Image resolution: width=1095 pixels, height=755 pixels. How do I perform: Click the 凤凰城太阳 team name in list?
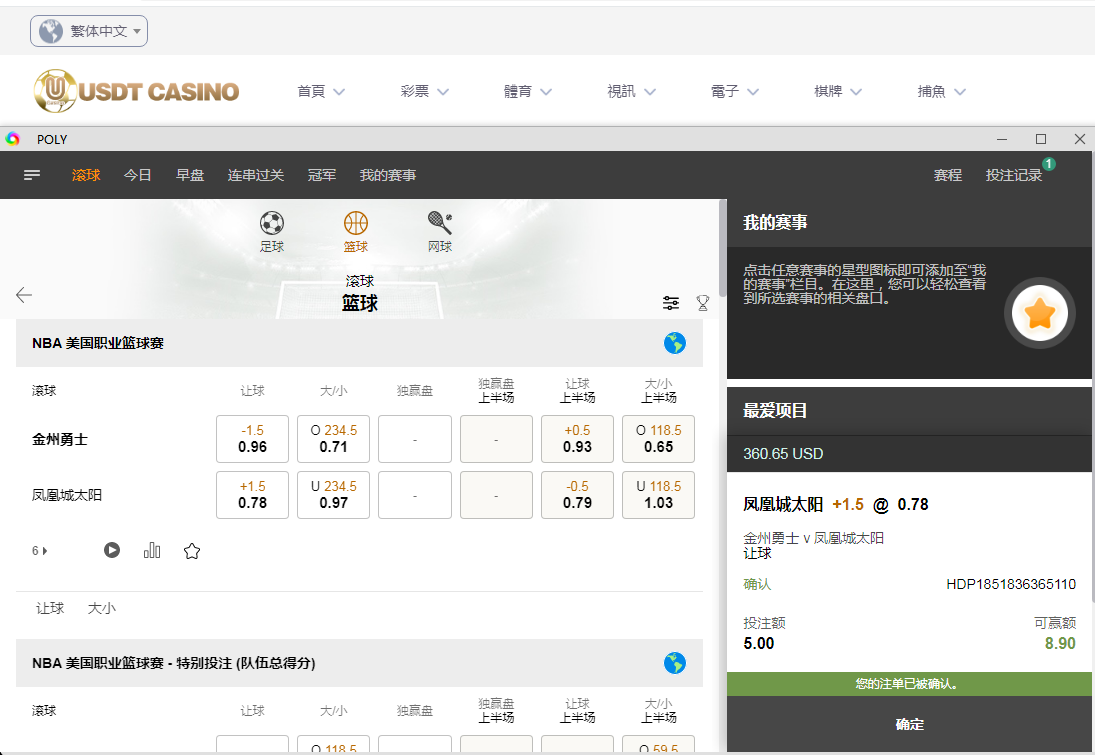[67, 495]
